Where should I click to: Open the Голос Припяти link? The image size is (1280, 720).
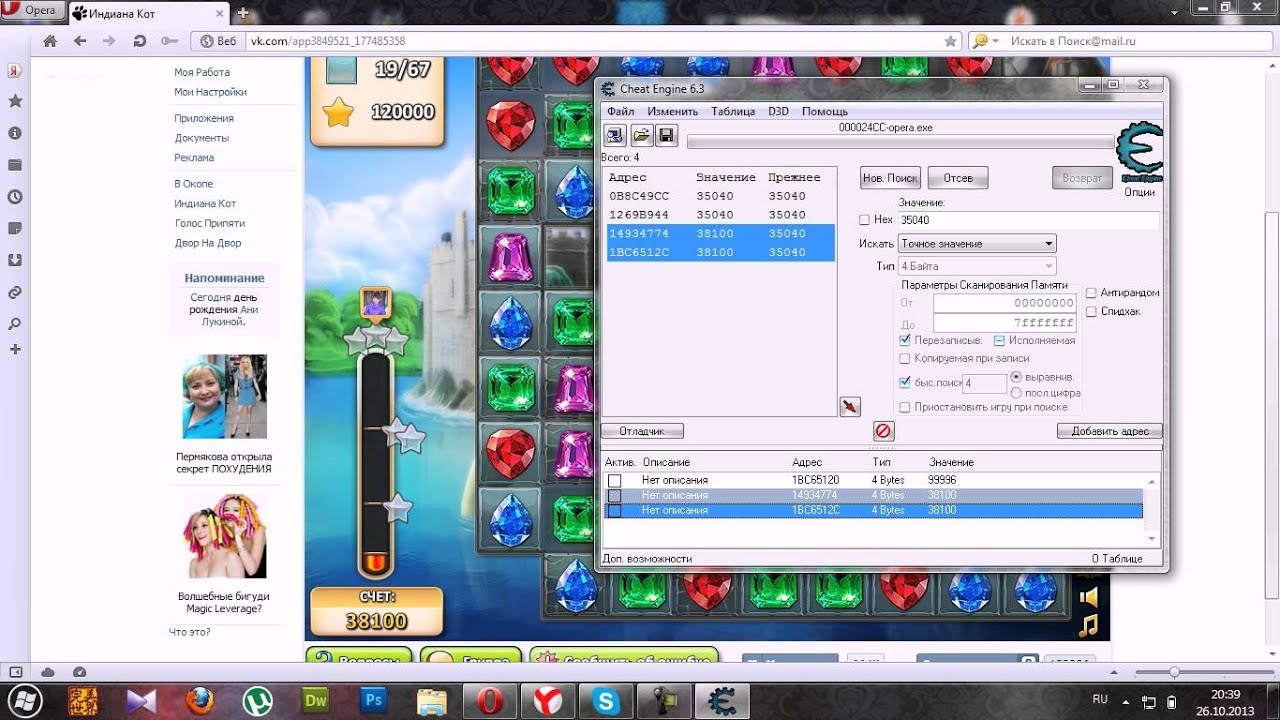point(209,223)
